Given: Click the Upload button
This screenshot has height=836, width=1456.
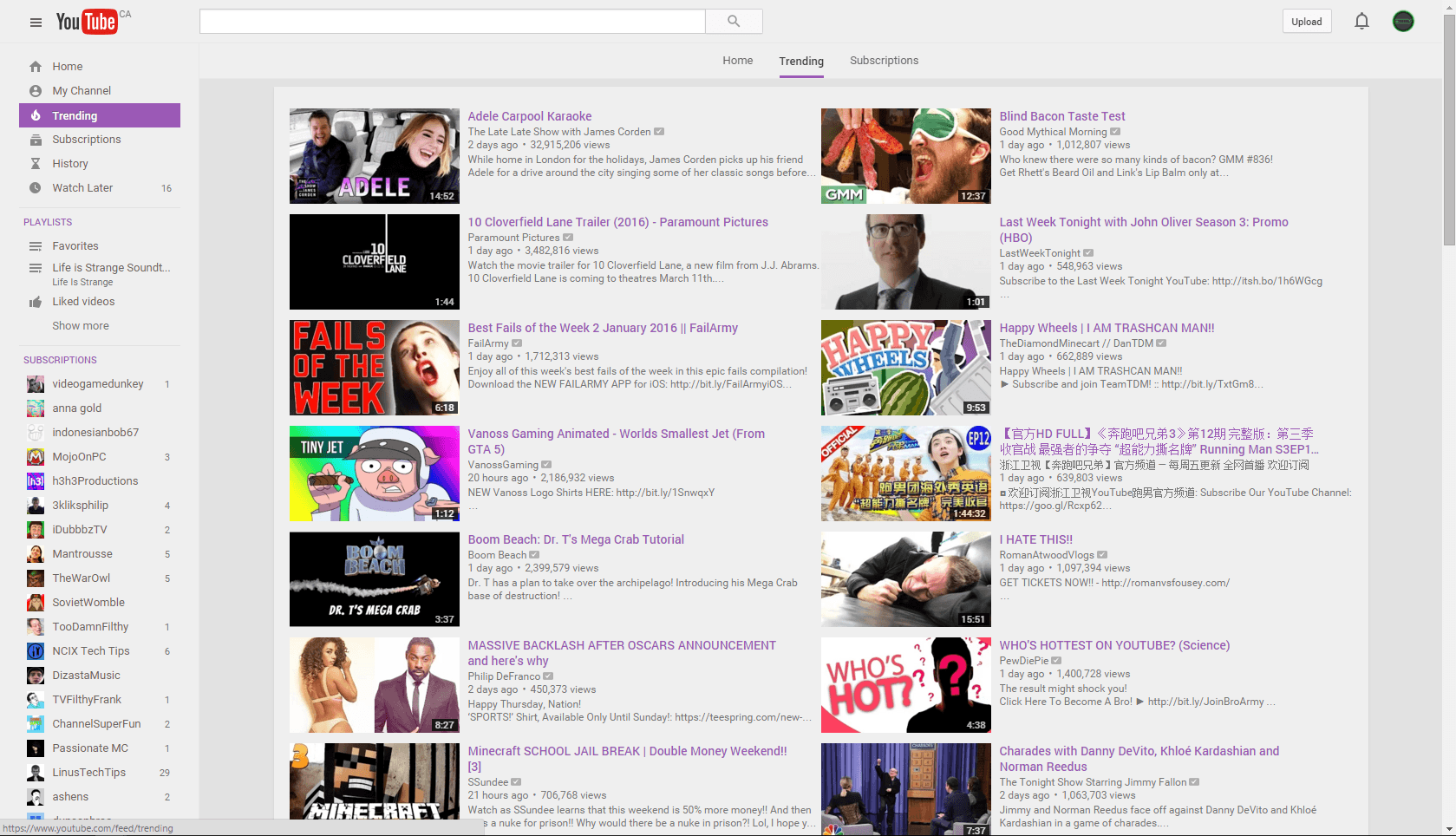Looking at the screenshot, I should click(1307, 22).
